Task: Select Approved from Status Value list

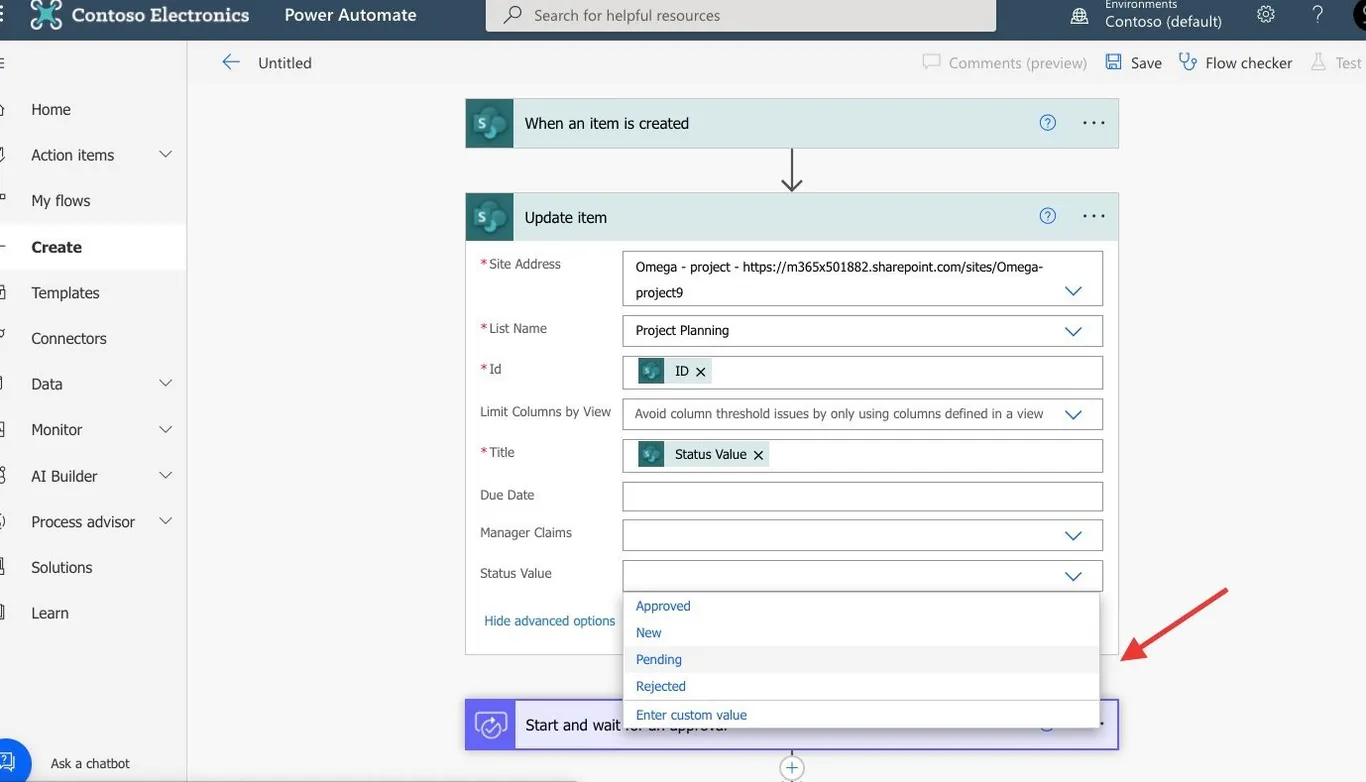Action: [x=861, y=606]
